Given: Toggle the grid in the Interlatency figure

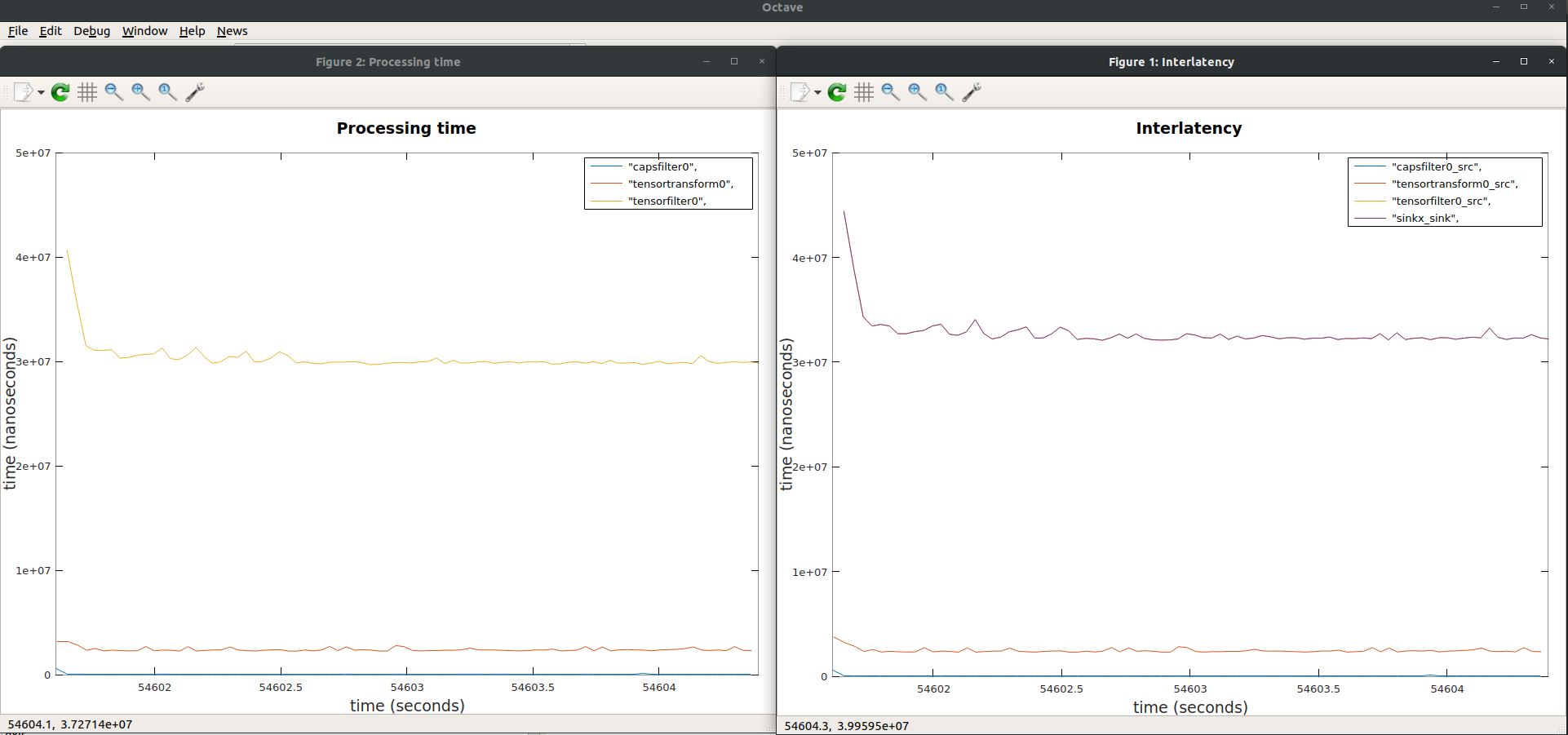Looking at the screenshot, I should coord(864,92).
